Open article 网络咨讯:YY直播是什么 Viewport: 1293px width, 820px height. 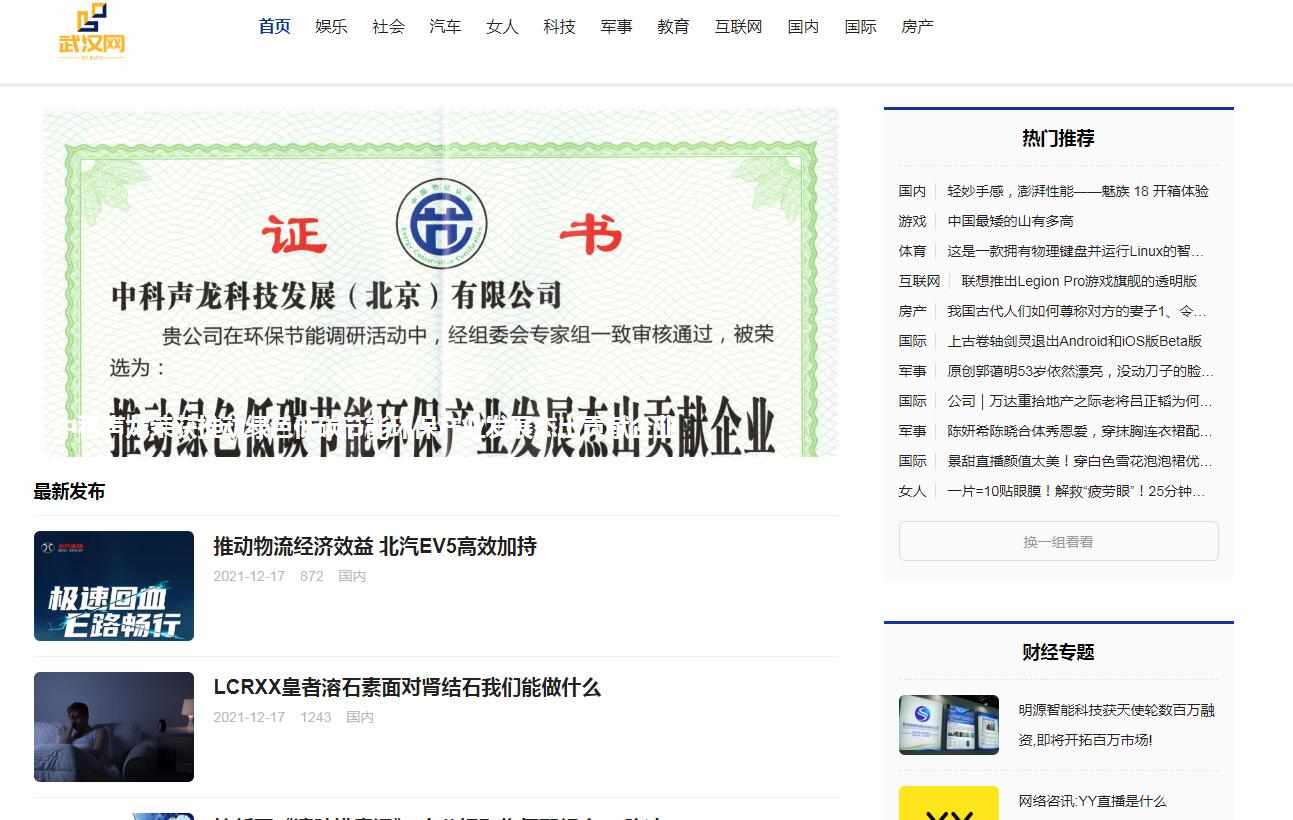tap(1092, 801)
